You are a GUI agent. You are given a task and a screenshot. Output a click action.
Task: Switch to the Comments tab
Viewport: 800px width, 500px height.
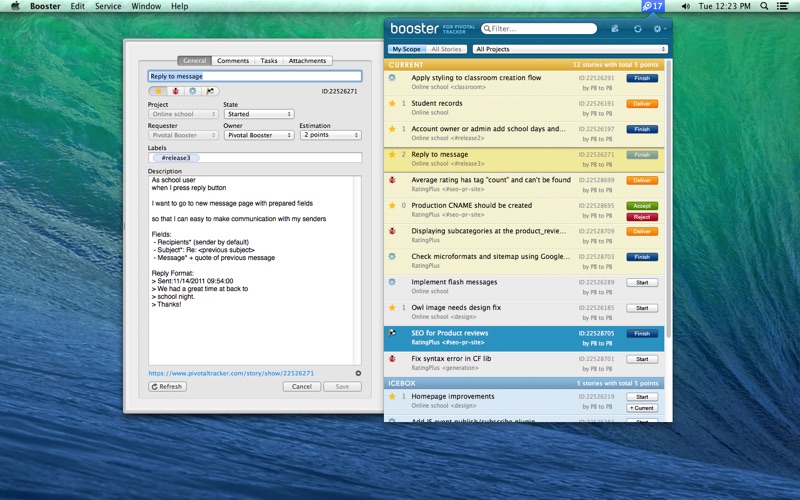pyautogui.click(x=233, y=60)
